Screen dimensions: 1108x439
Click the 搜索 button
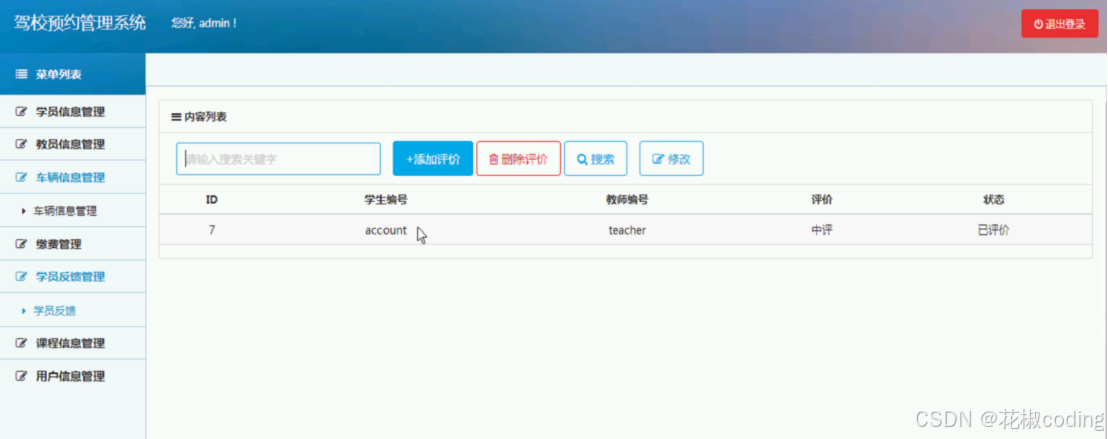point(596,158)
